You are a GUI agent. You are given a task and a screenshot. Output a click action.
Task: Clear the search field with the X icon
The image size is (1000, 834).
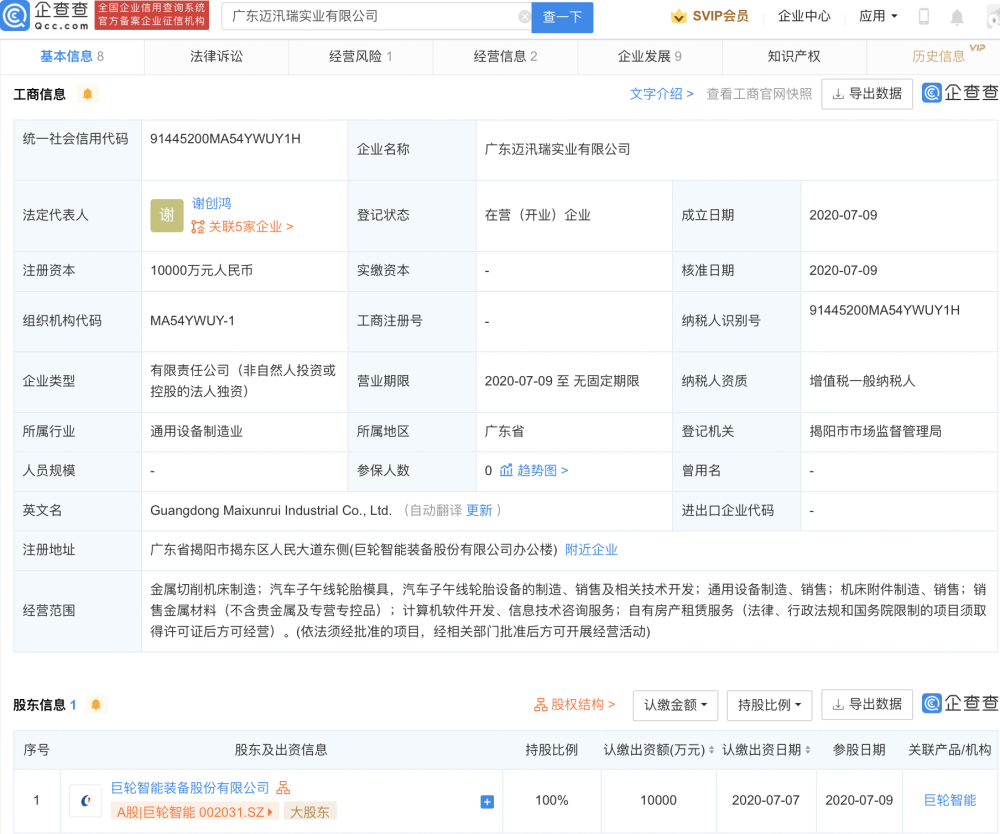click(x=524, y=17)
